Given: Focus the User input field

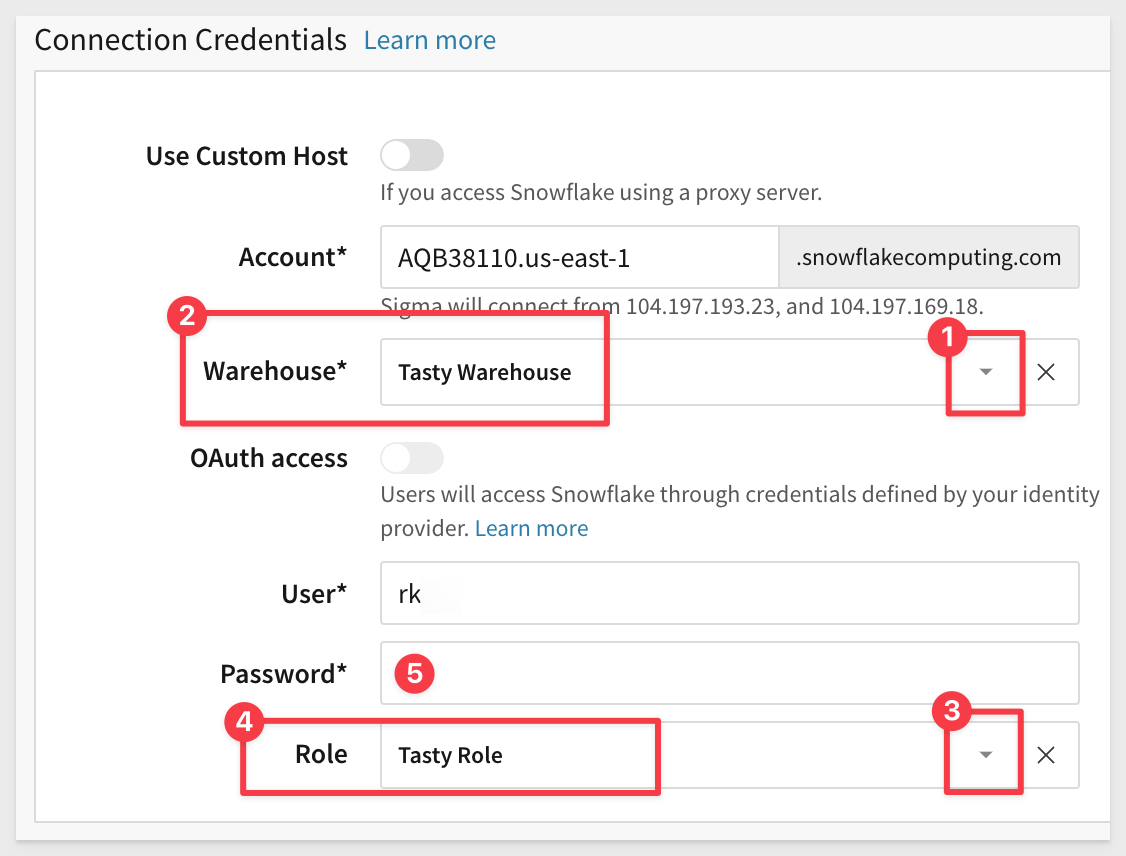Looking at the screenshot, I should click(x=728, y=594).
